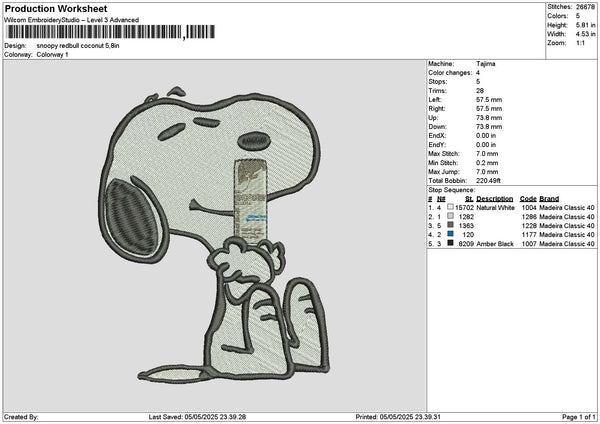The image size is (600, 424).
Task: Click the blue swatch for code 1177
Action: (x=450, y=234)
